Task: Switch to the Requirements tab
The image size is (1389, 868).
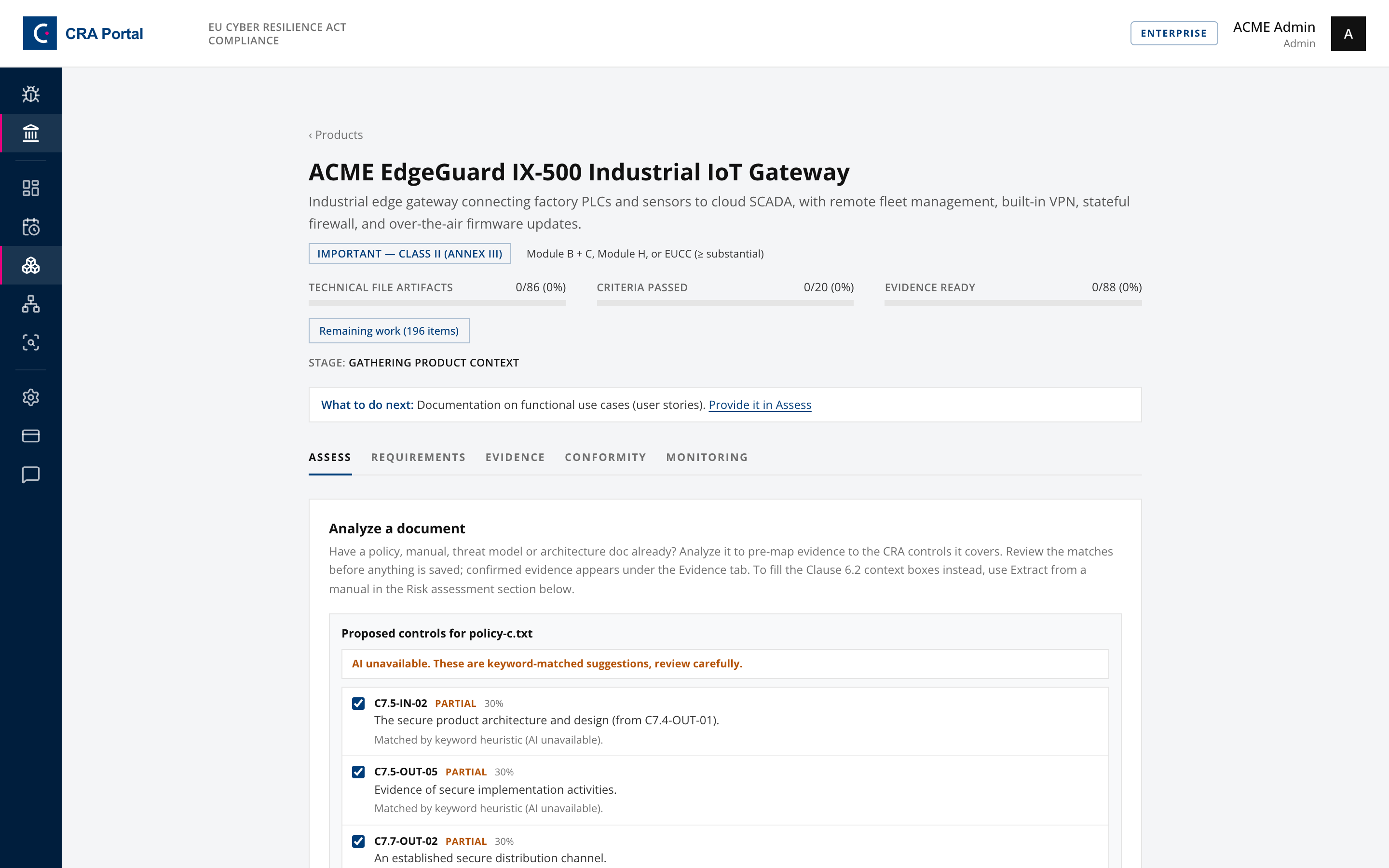Action: tap(419, 458)
